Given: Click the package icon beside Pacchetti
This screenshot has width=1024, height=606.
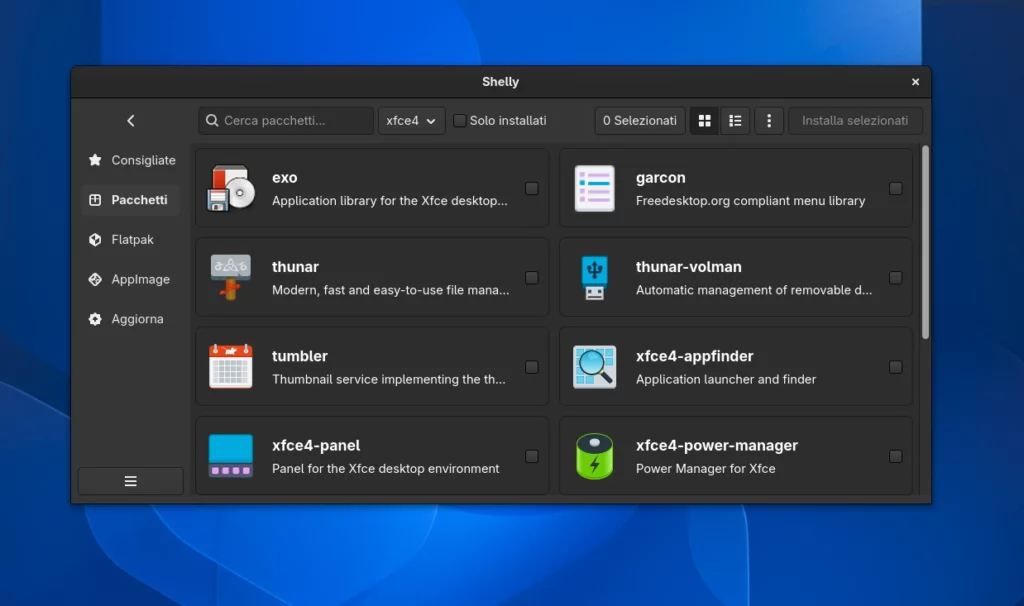Looking at the screenshot, I should (95, 200).
